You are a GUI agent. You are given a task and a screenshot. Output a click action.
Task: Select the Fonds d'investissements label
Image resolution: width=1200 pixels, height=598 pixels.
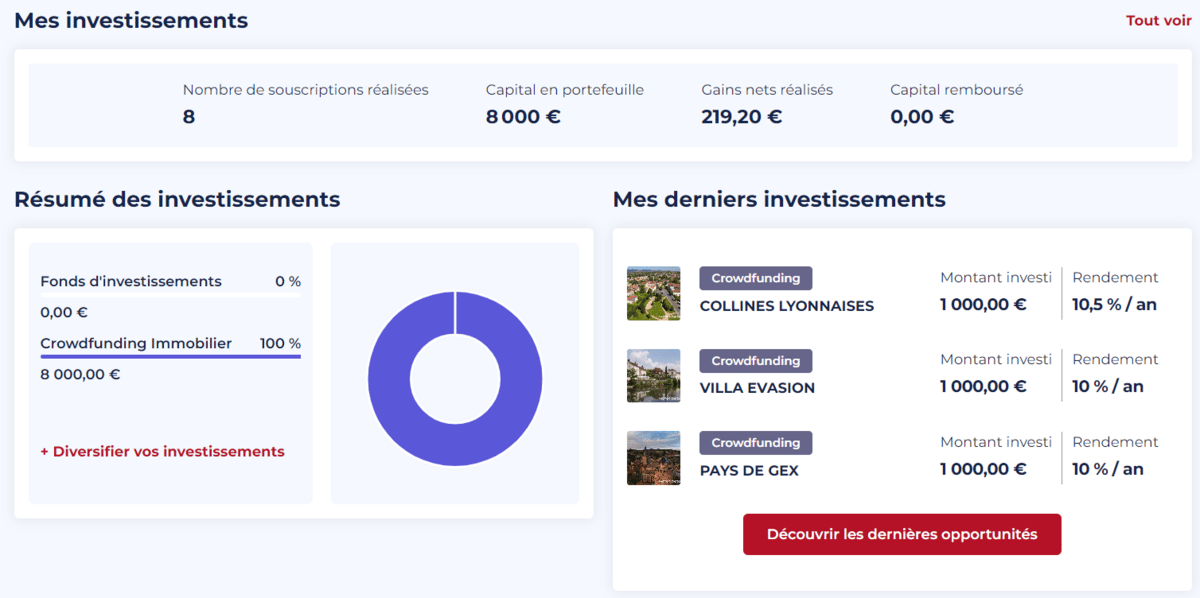tap(131, 281)
